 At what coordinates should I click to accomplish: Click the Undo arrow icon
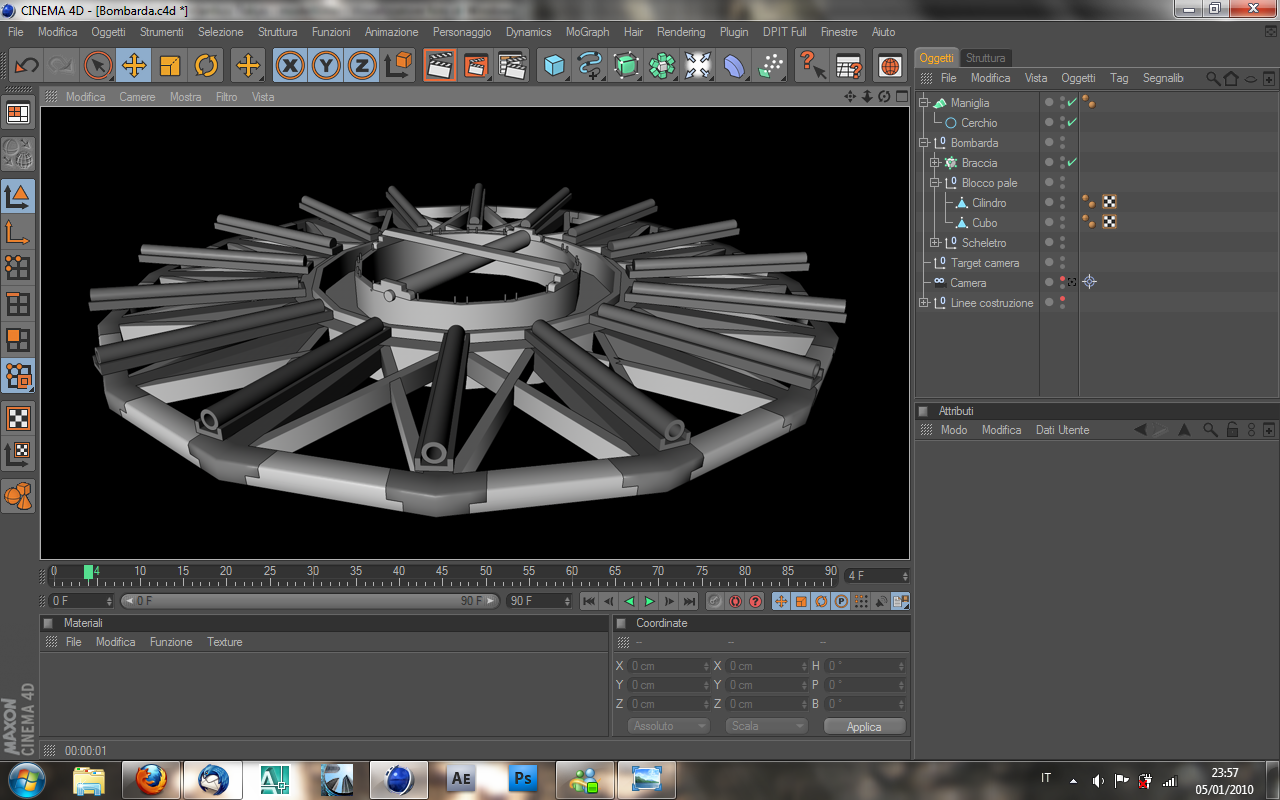(x=26, y=66)
